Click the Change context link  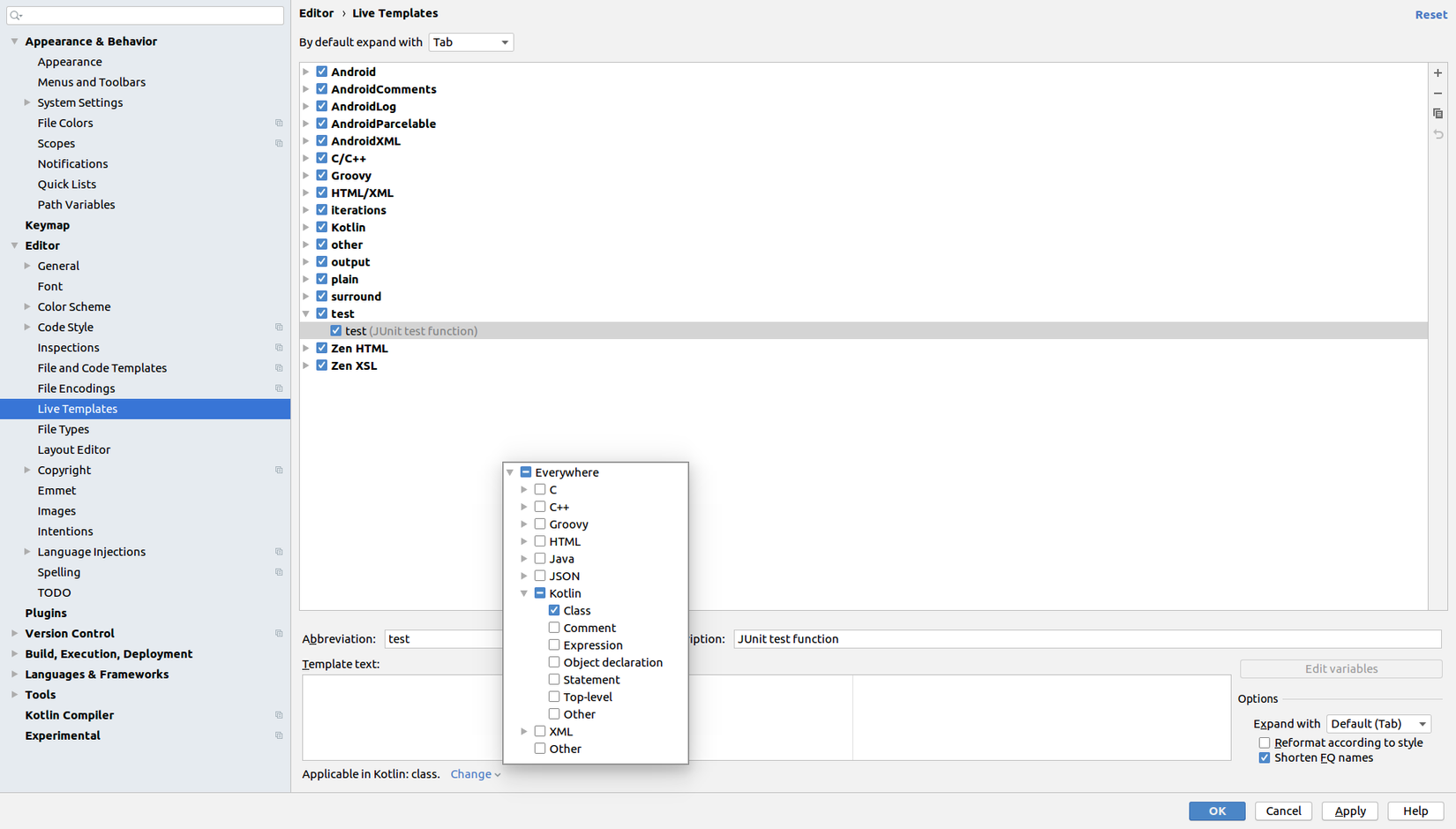click(x=476, y=774)
